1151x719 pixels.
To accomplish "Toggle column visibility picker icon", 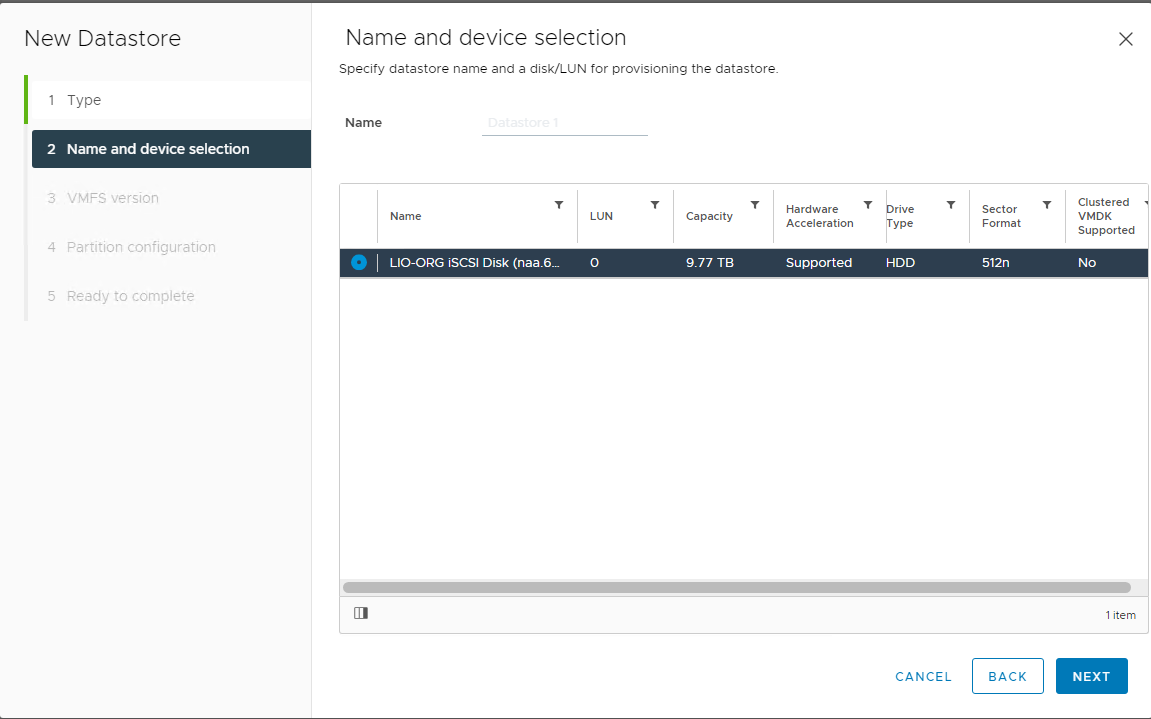I will 361,613.
